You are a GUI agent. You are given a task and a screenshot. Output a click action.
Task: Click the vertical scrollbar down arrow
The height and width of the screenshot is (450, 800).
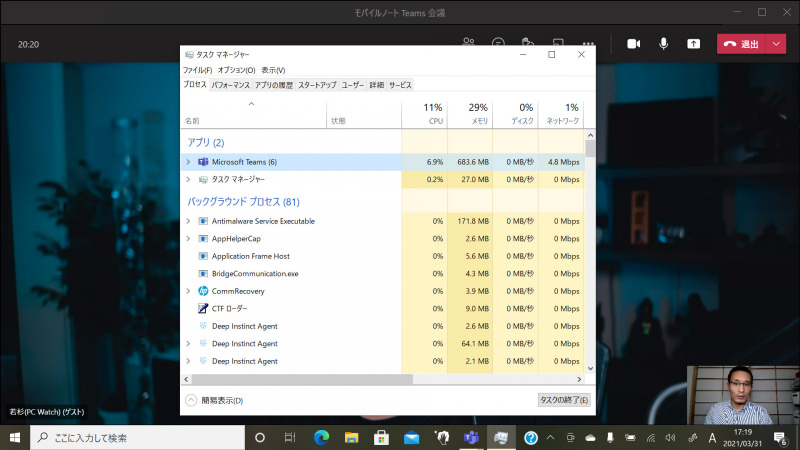[590, 368]
